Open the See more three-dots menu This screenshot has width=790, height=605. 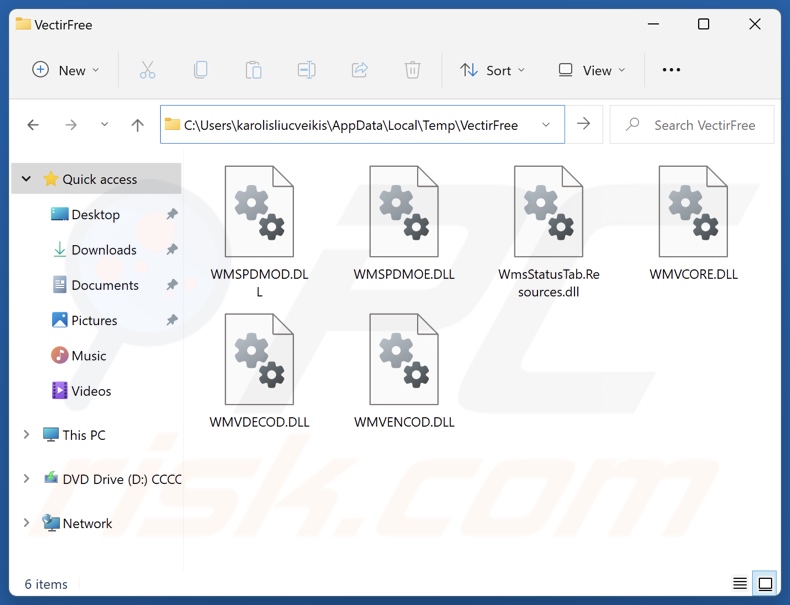coord(671,70)
